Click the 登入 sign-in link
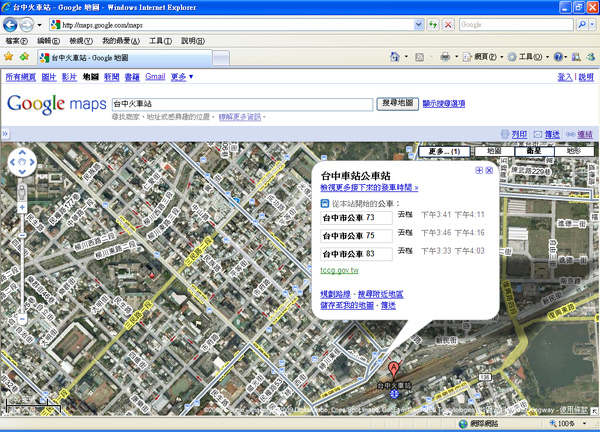The width and height of the screenshot is (600, 432). tap(565, 77)
